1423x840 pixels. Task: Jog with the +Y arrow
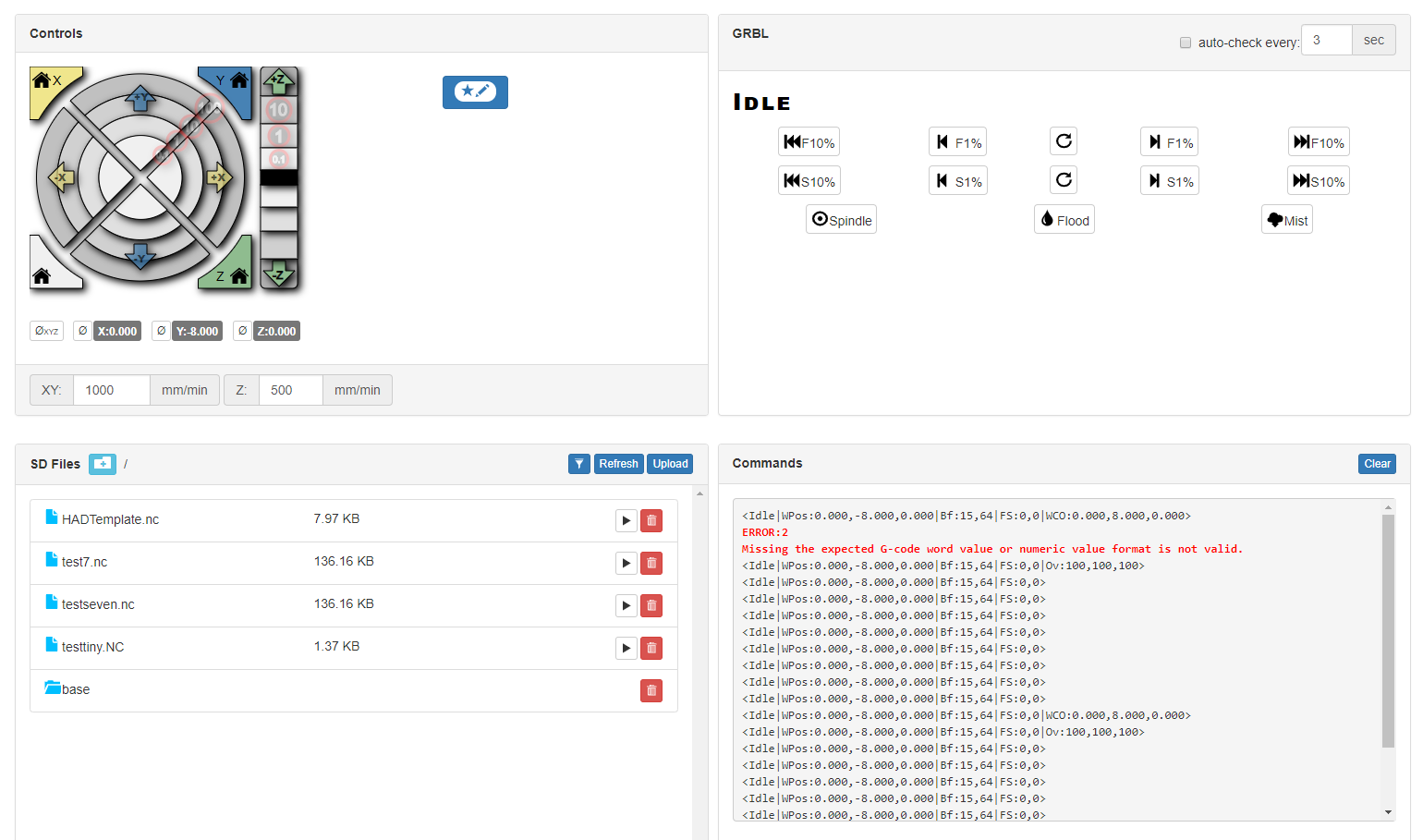coord(140,98)
